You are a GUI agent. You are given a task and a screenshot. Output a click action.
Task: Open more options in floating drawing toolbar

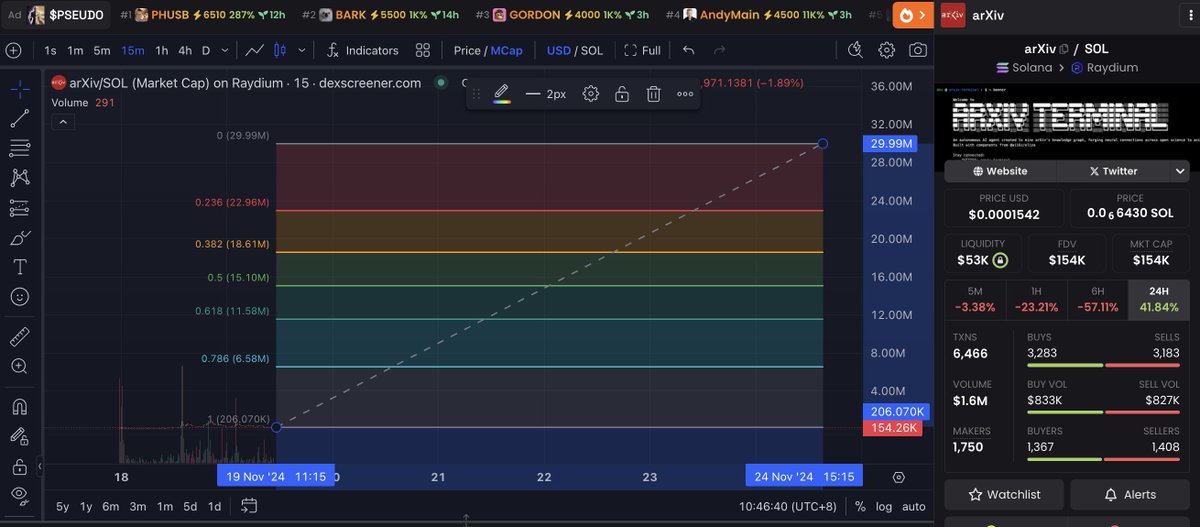tap(685, 94)
